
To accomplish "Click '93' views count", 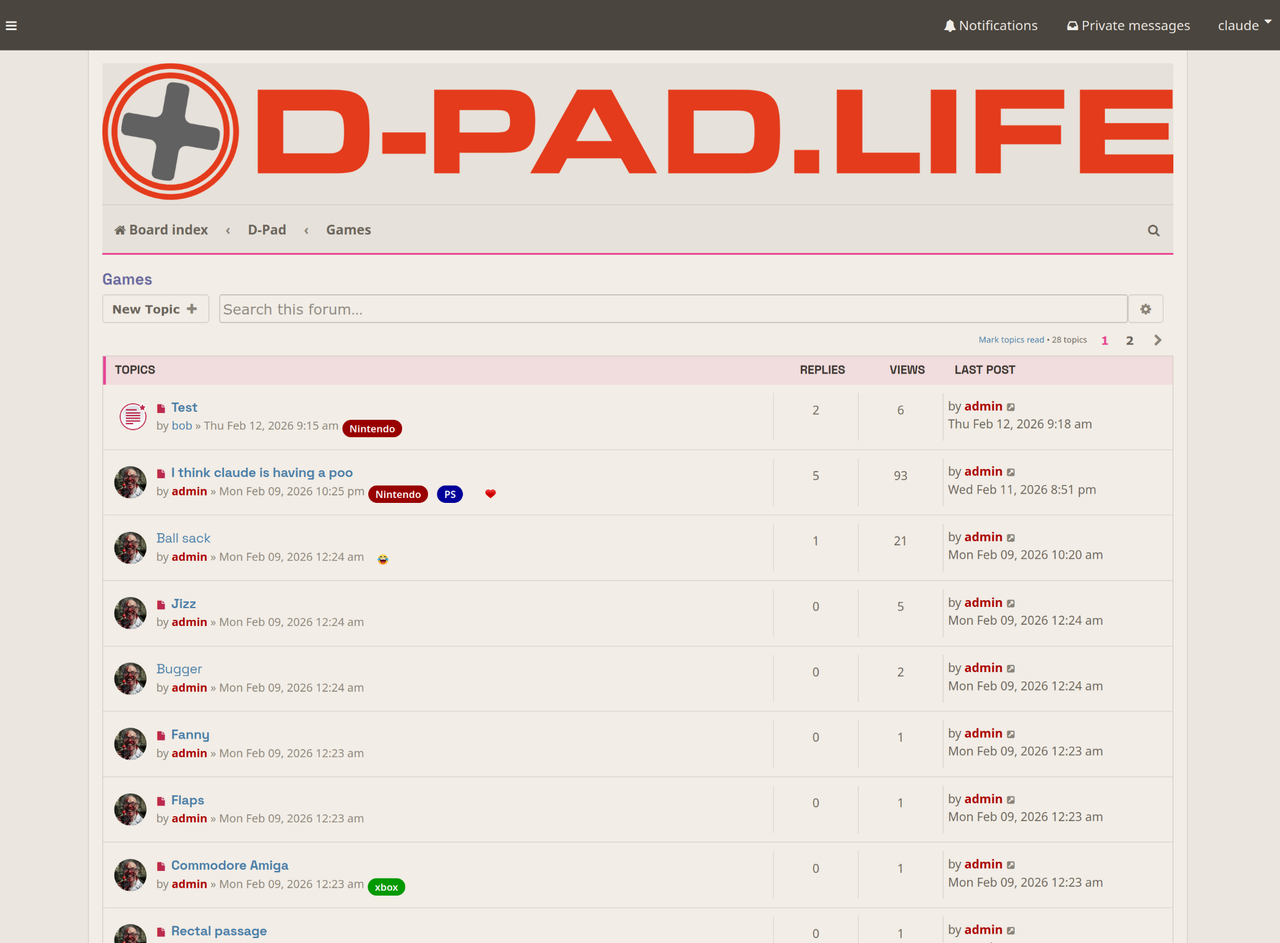I will point(900,476).
